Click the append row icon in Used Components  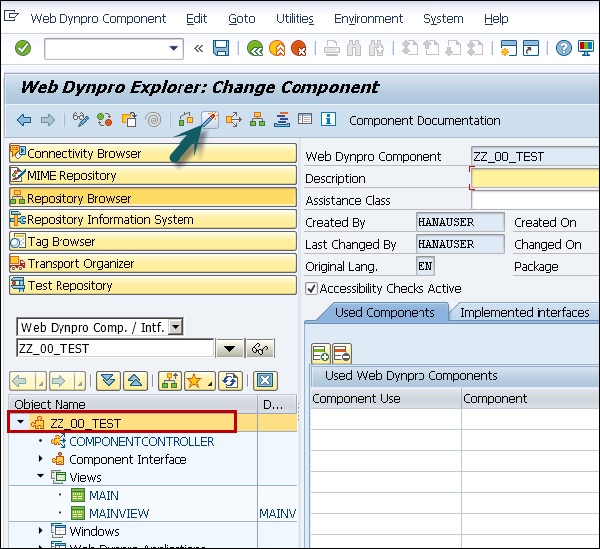tap(321, 352)
